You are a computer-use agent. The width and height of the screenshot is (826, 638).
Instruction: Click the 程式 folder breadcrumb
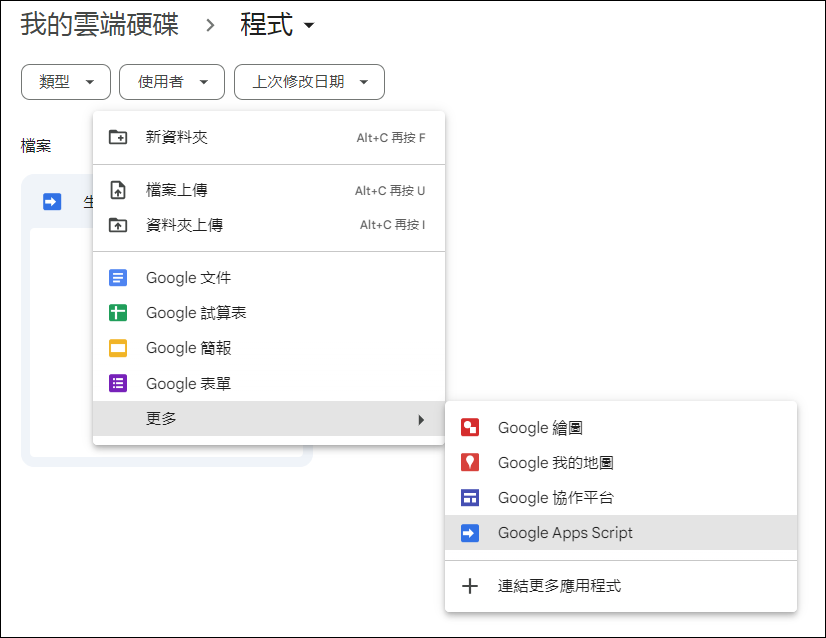coord(266,25)
